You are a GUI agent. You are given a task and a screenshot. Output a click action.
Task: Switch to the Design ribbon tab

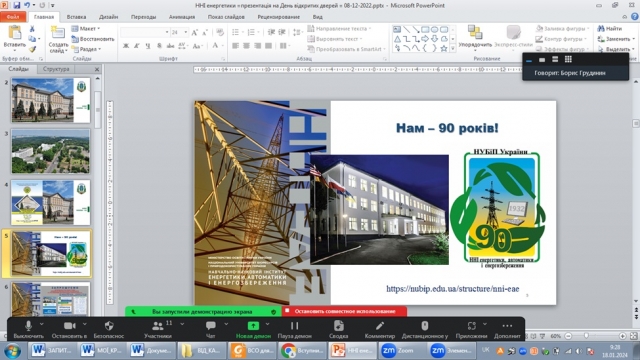[108, 17]
